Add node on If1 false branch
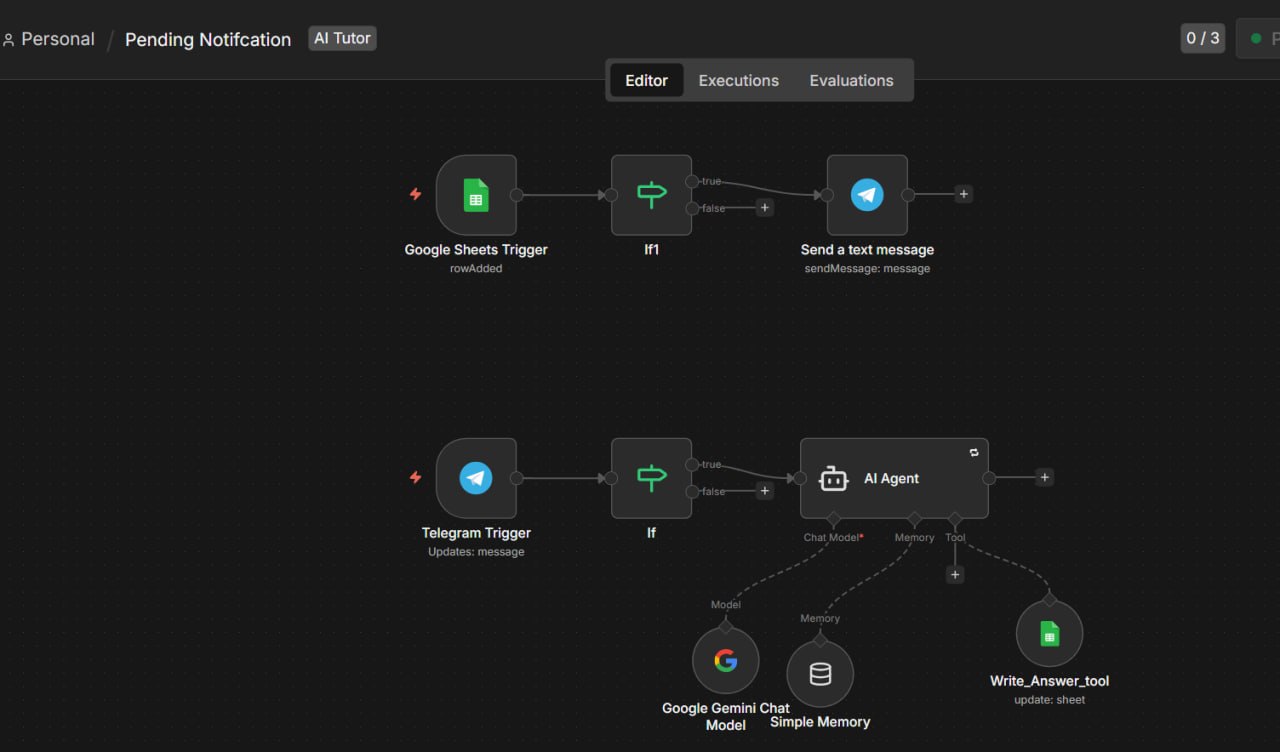 pos(764,208)
